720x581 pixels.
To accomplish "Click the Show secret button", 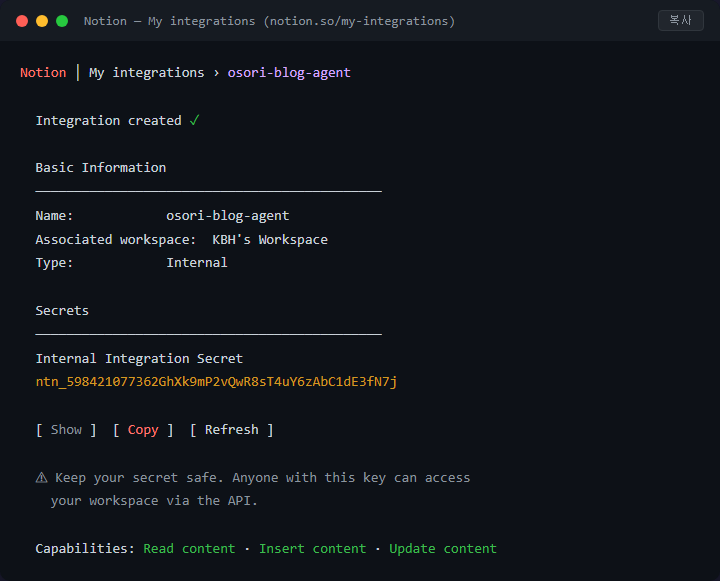I will [x=66, y=430].
